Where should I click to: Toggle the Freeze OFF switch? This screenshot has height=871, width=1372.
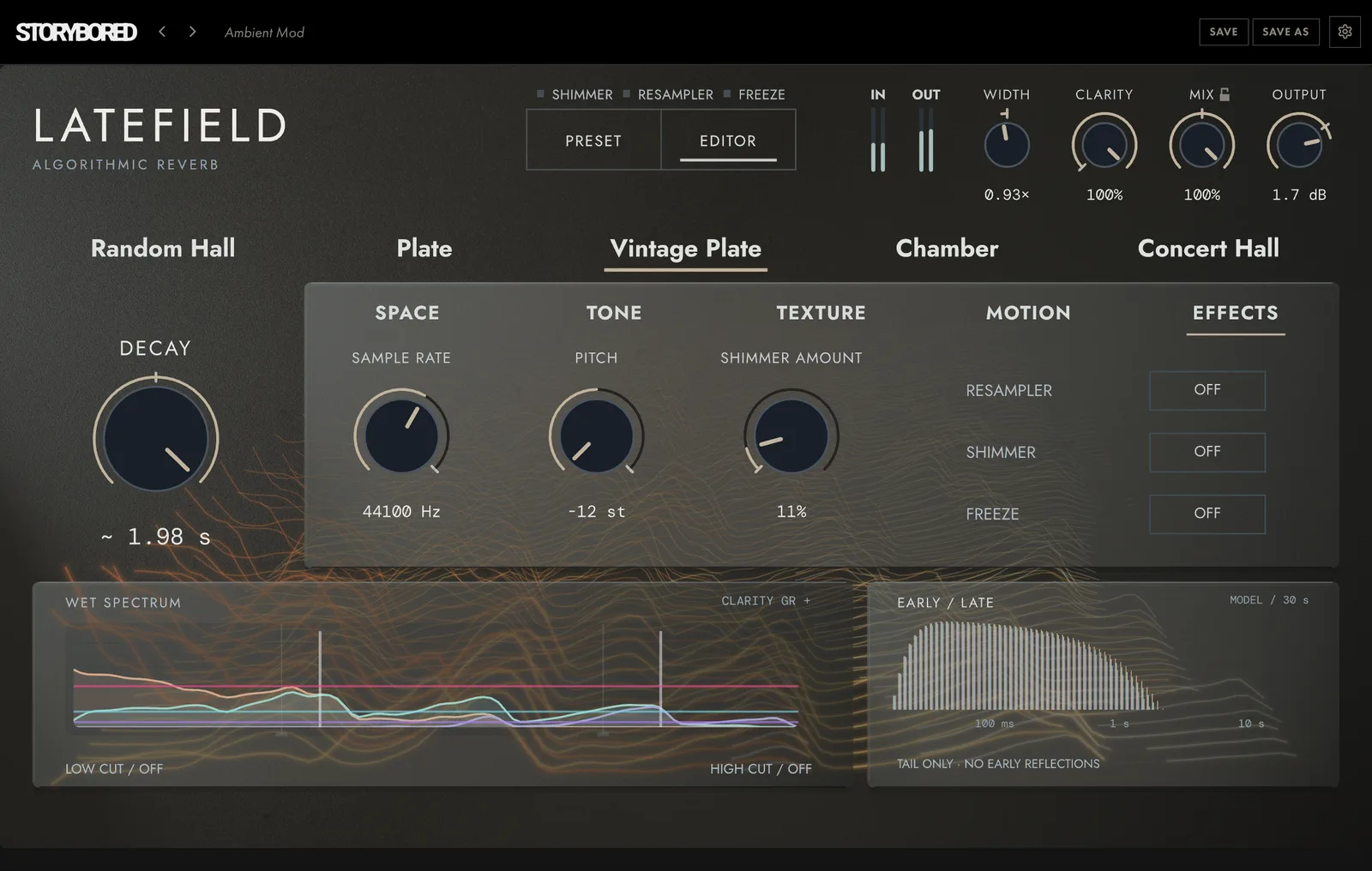click(x=1207, y=514)
